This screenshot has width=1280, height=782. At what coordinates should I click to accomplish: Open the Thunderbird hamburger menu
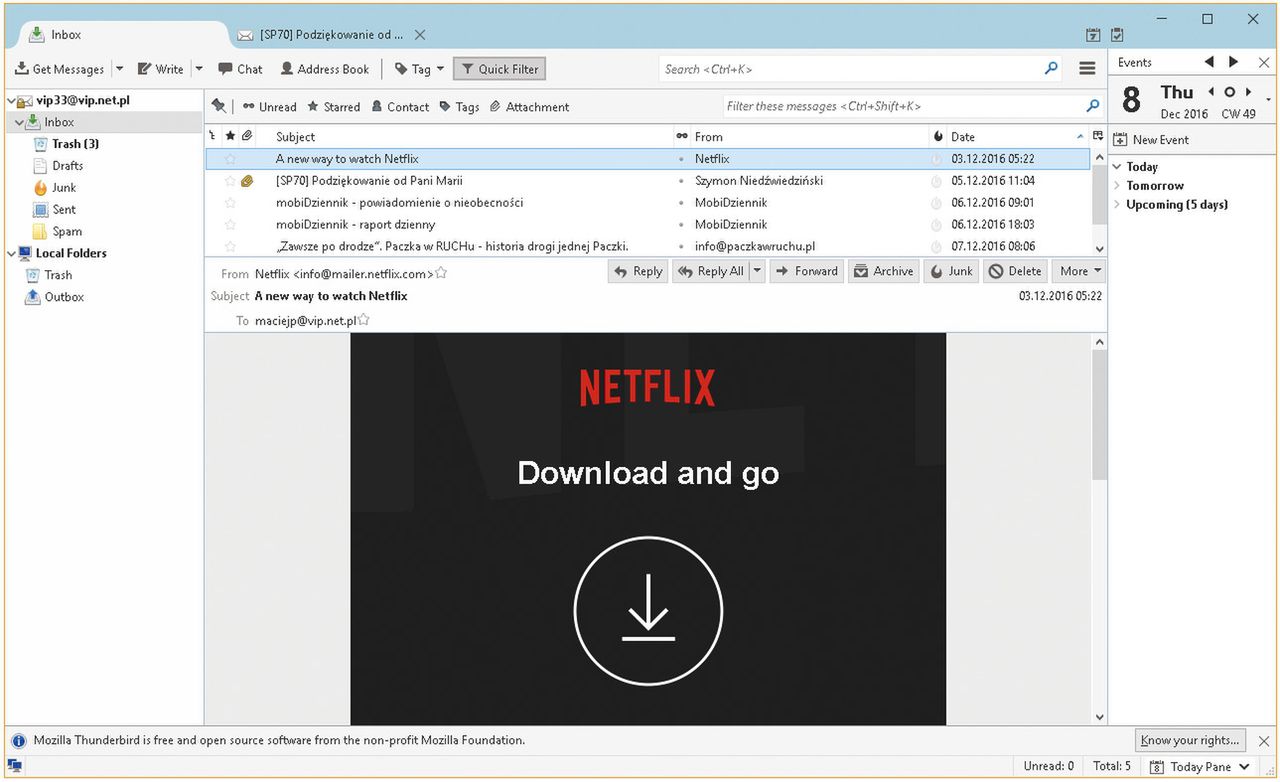pos(1087,69)
